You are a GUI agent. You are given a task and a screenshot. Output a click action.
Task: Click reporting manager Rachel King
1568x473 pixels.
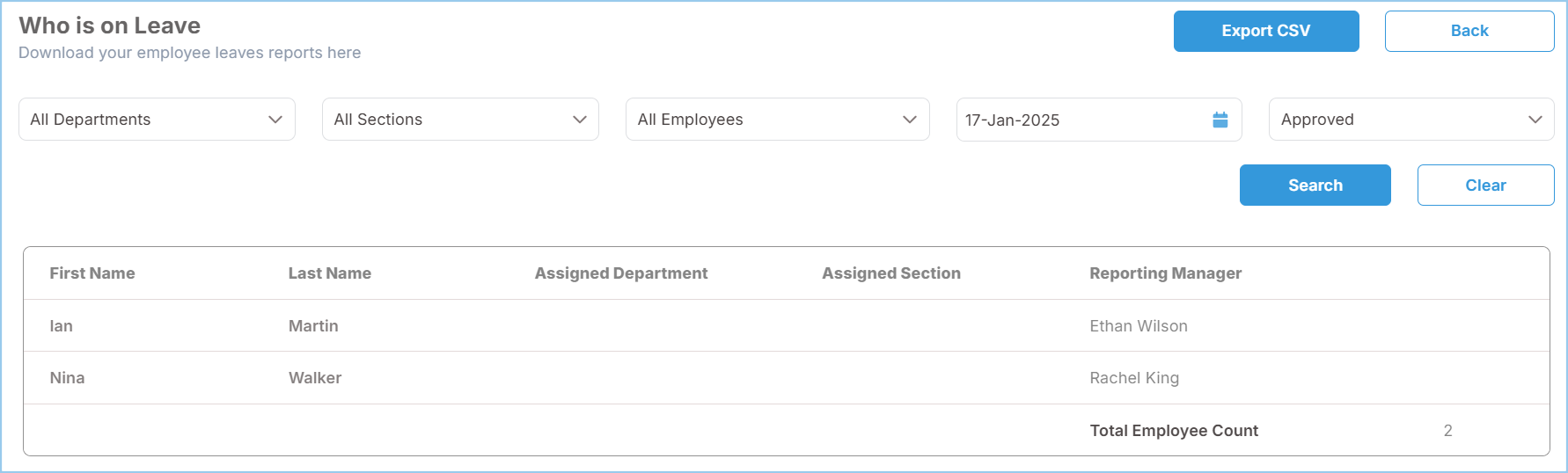(x=1134, y=378)
